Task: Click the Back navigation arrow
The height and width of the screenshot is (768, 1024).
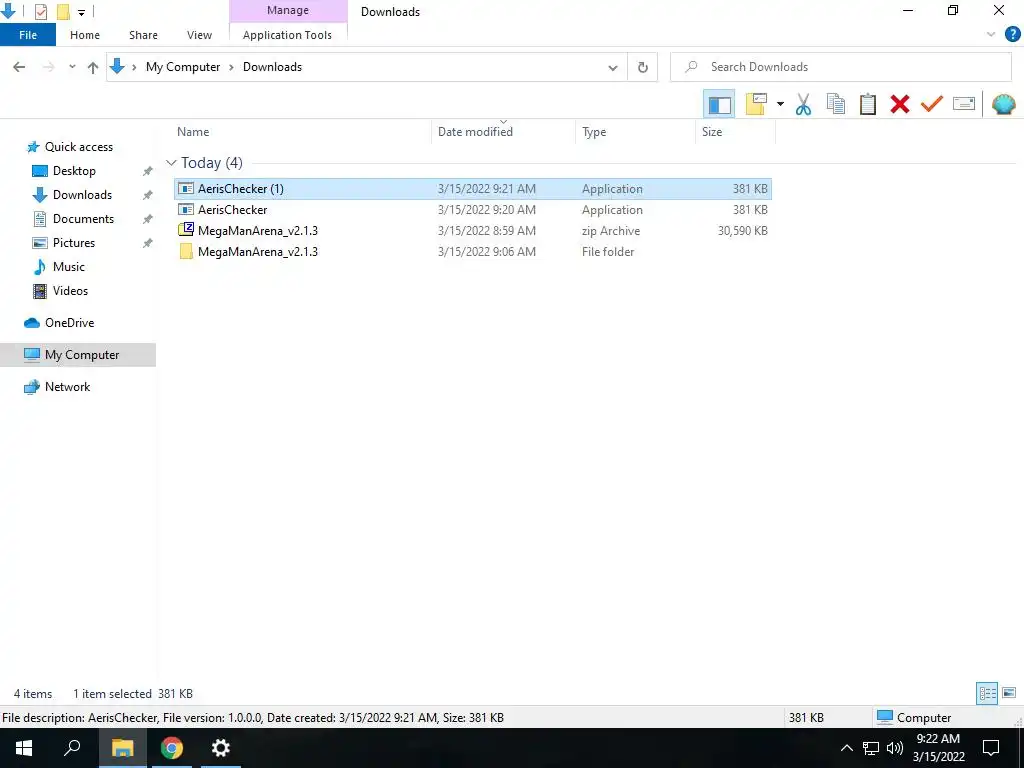Action: (x=19, y=67)
